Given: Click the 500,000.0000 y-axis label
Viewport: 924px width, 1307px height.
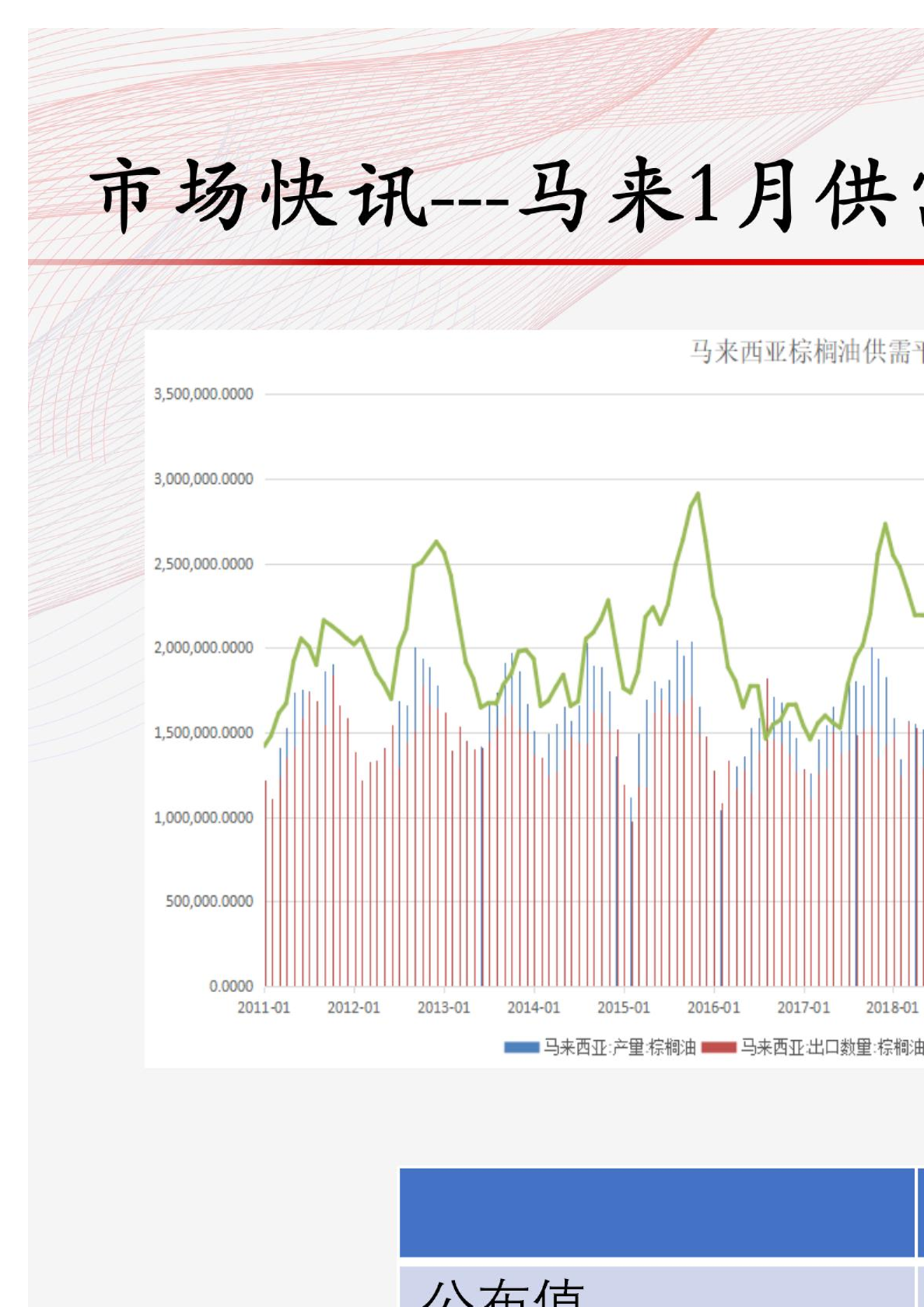Looking at the screenshot, I should pyautogui.click(x=209, y=902).
